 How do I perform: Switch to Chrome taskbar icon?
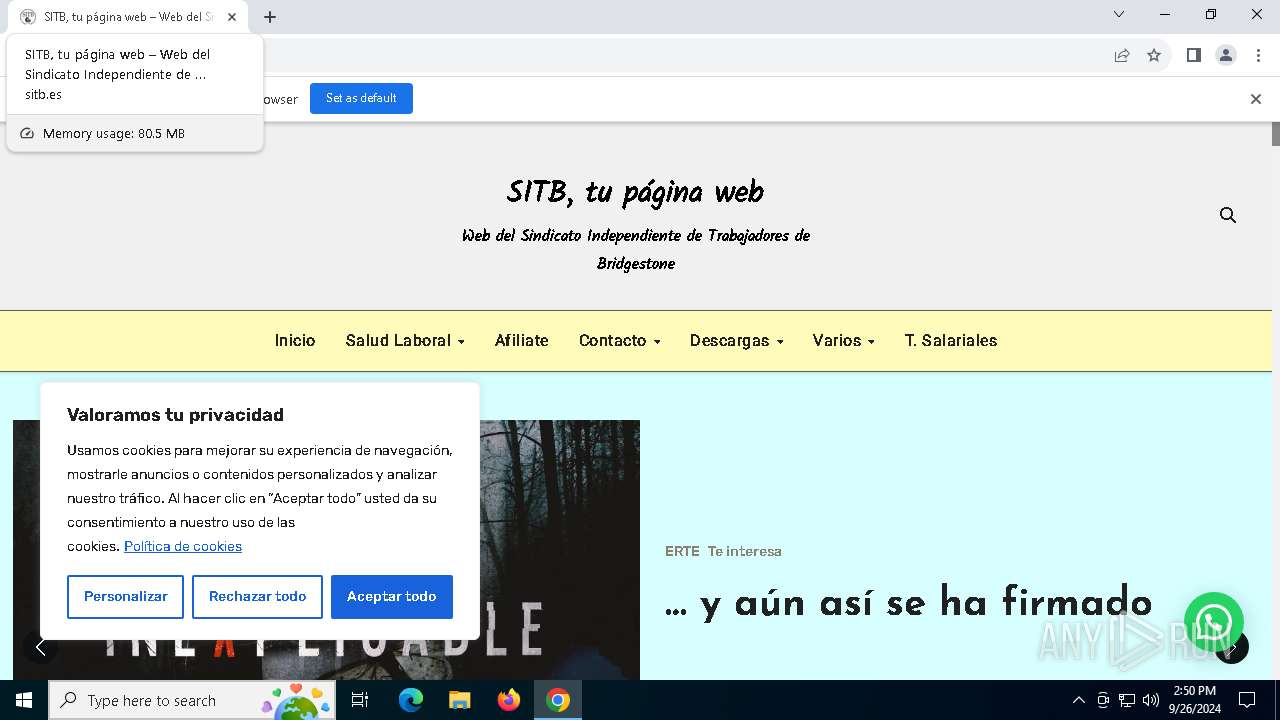point(558,700)
